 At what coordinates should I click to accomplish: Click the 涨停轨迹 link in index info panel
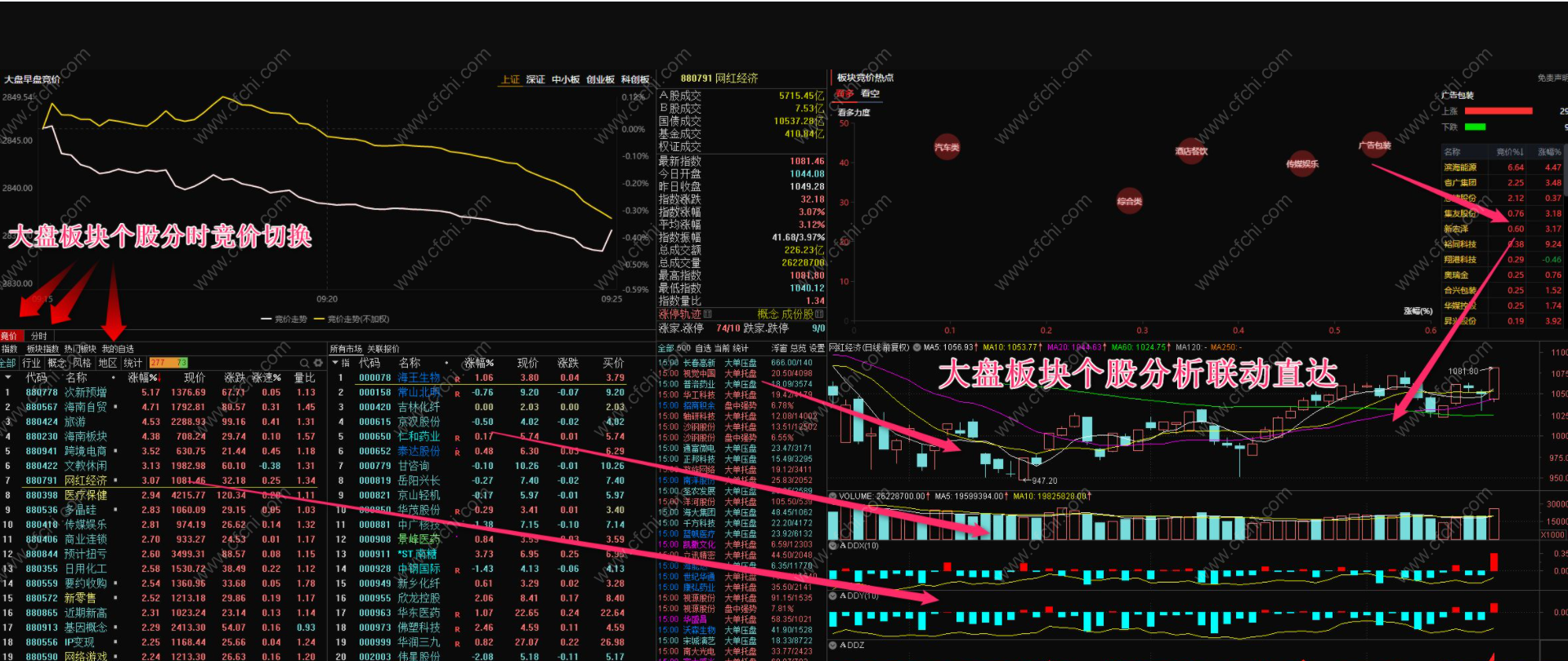680,314
